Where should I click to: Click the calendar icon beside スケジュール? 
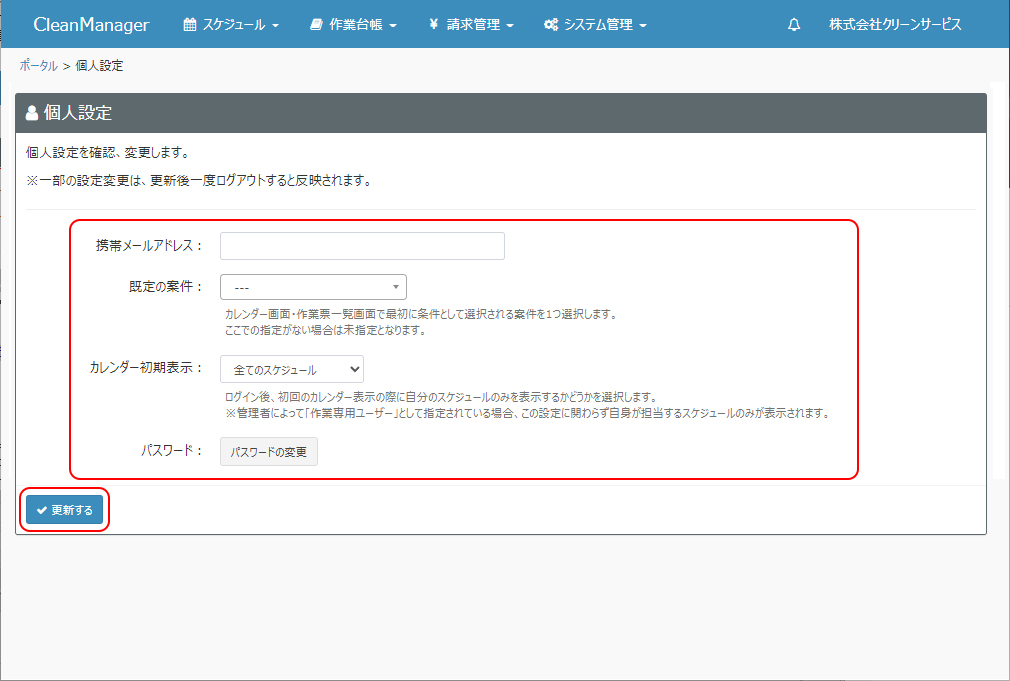190,25
